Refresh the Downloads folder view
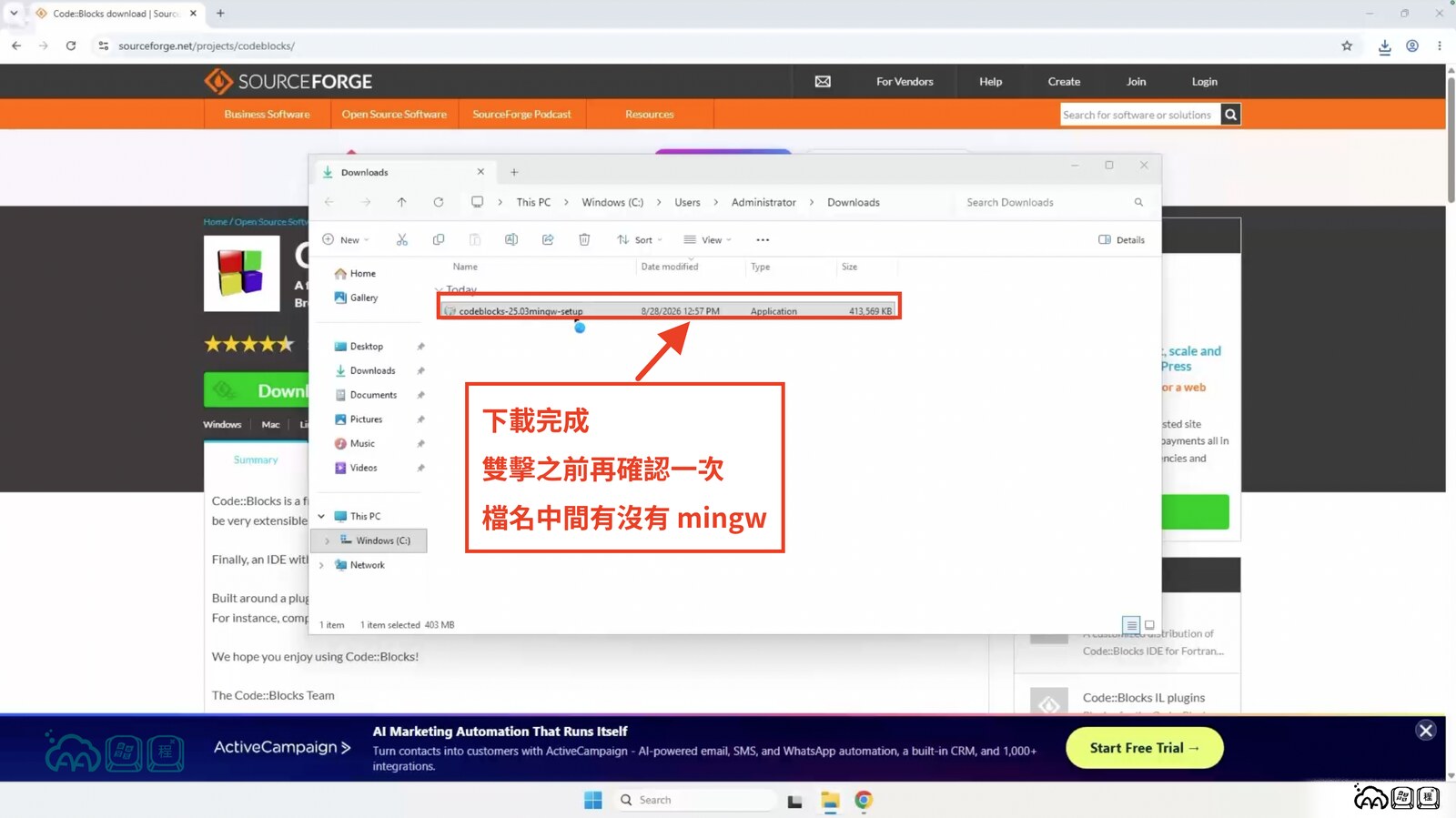This screenshot has width=1456, height=818. click(439, 202)
